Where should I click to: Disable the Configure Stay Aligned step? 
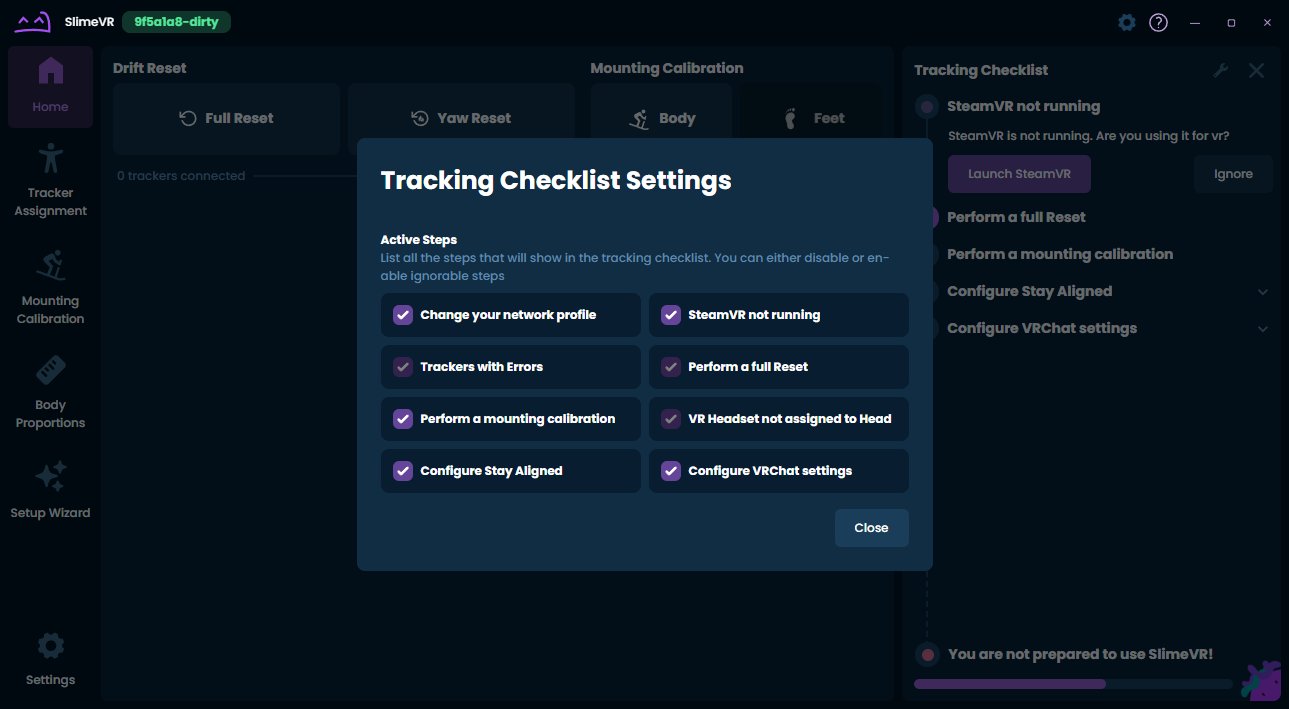click(403, 471)
